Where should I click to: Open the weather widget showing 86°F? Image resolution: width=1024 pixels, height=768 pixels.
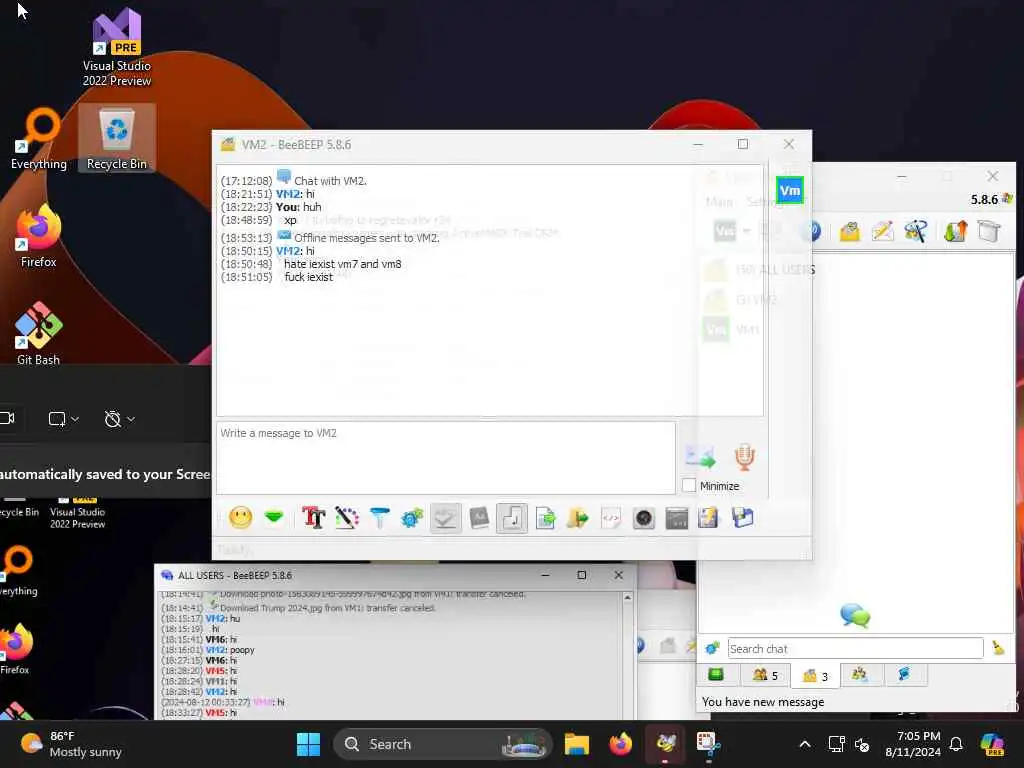[x=71, y=744]
